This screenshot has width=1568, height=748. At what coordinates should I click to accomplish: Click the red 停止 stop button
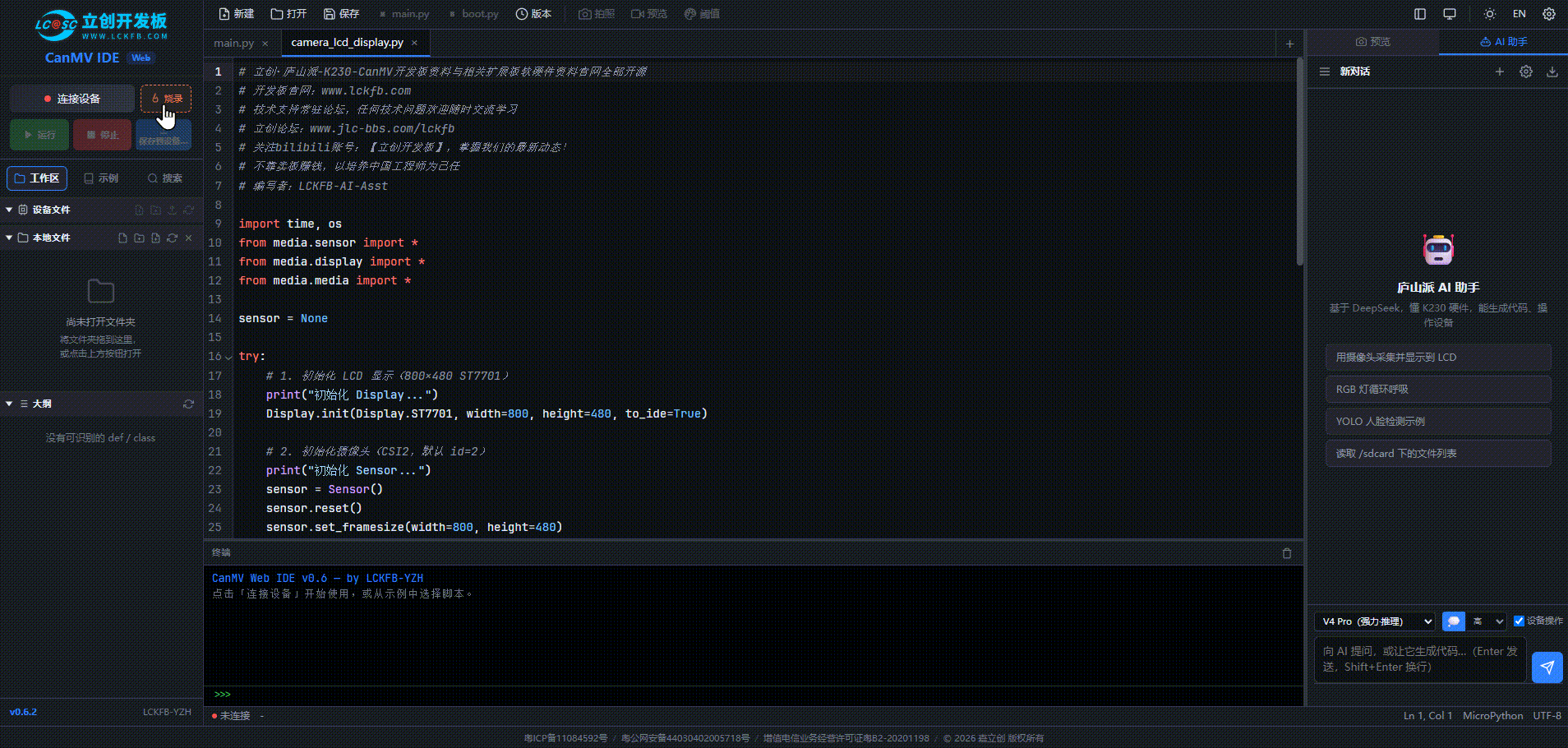tap(103, 135)
